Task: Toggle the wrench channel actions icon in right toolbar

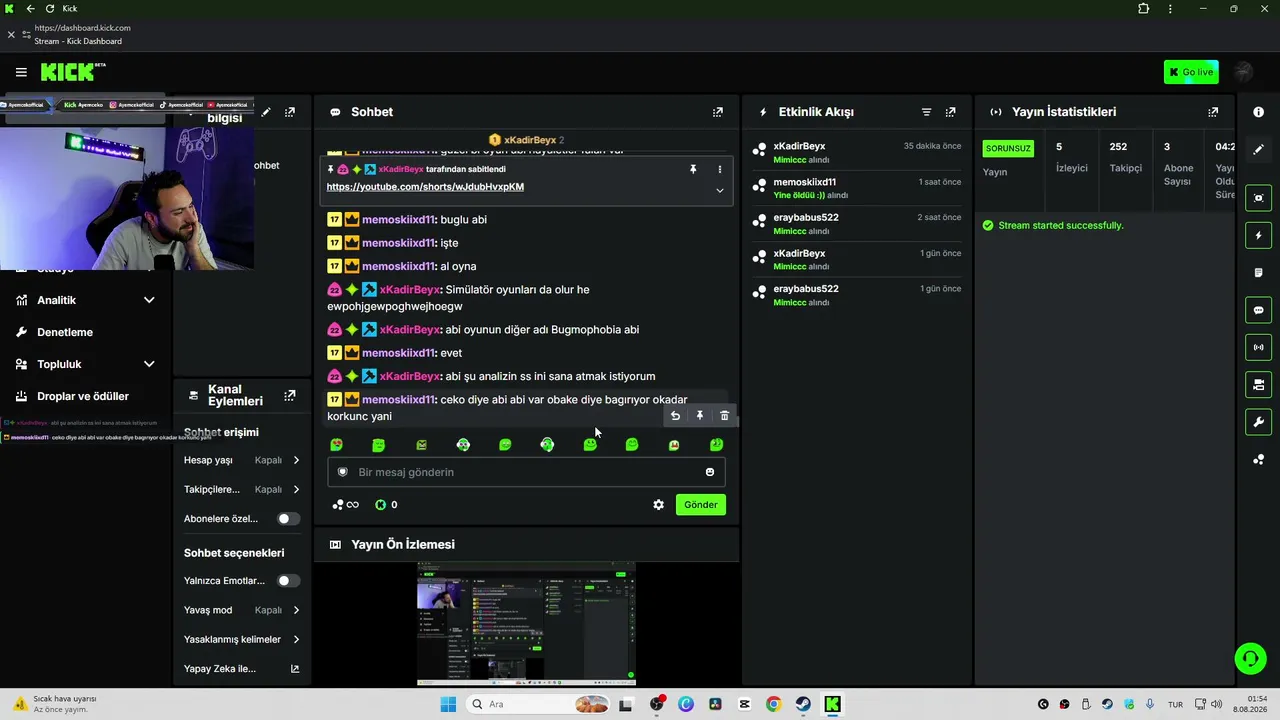Action: pos(1258,422)
